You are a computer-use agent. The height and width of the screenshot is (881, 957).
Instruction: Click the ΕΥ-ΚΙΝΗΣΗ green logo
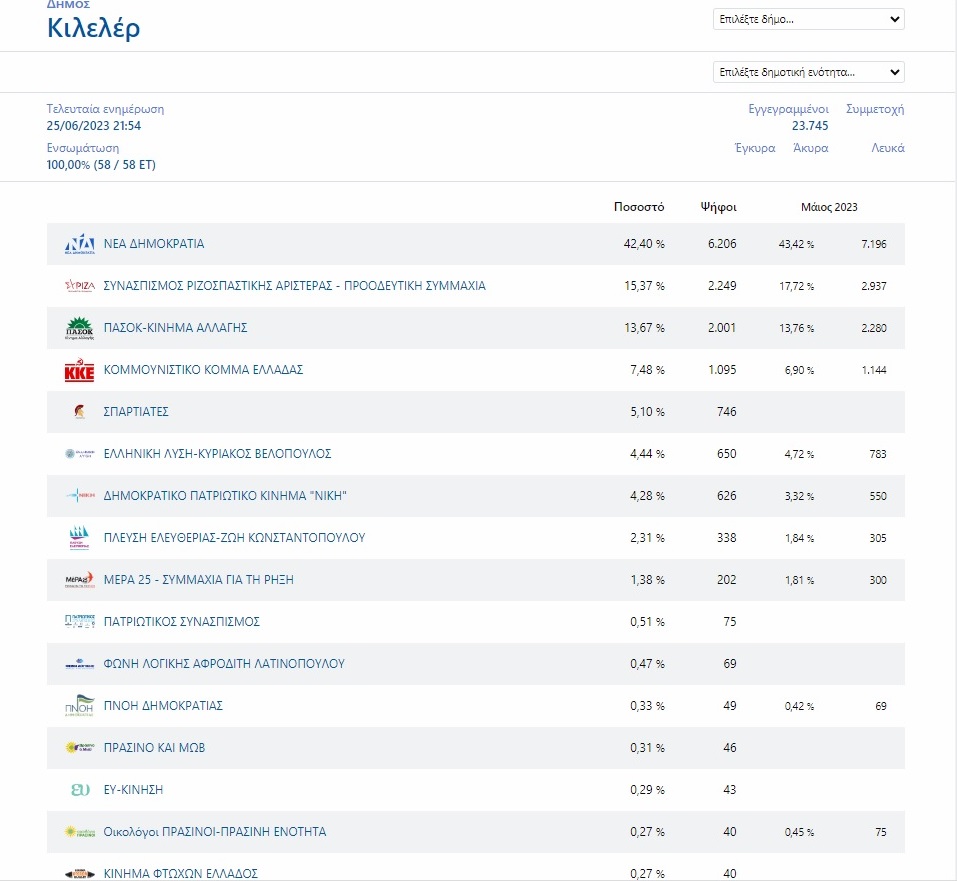79,790
